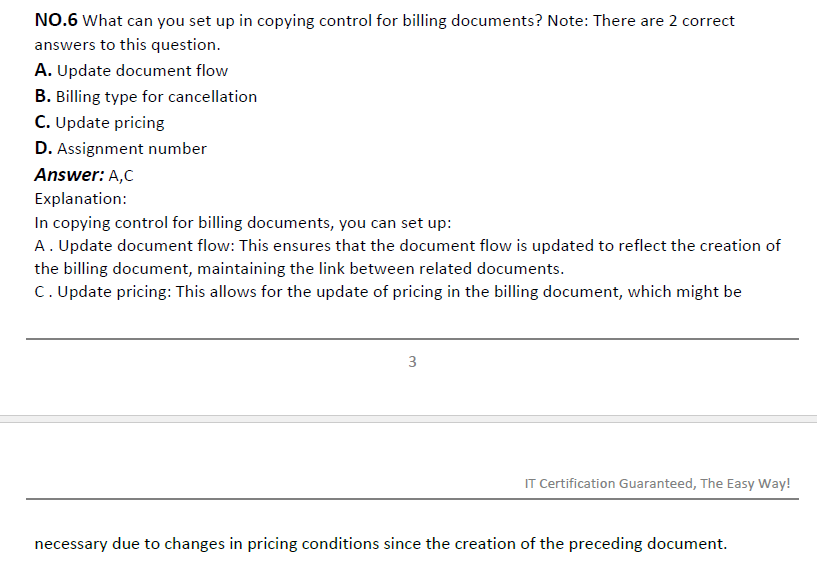This screenshot has width=817, height=567.
Task: Select option C Update pricing
Action: [100, 122]
